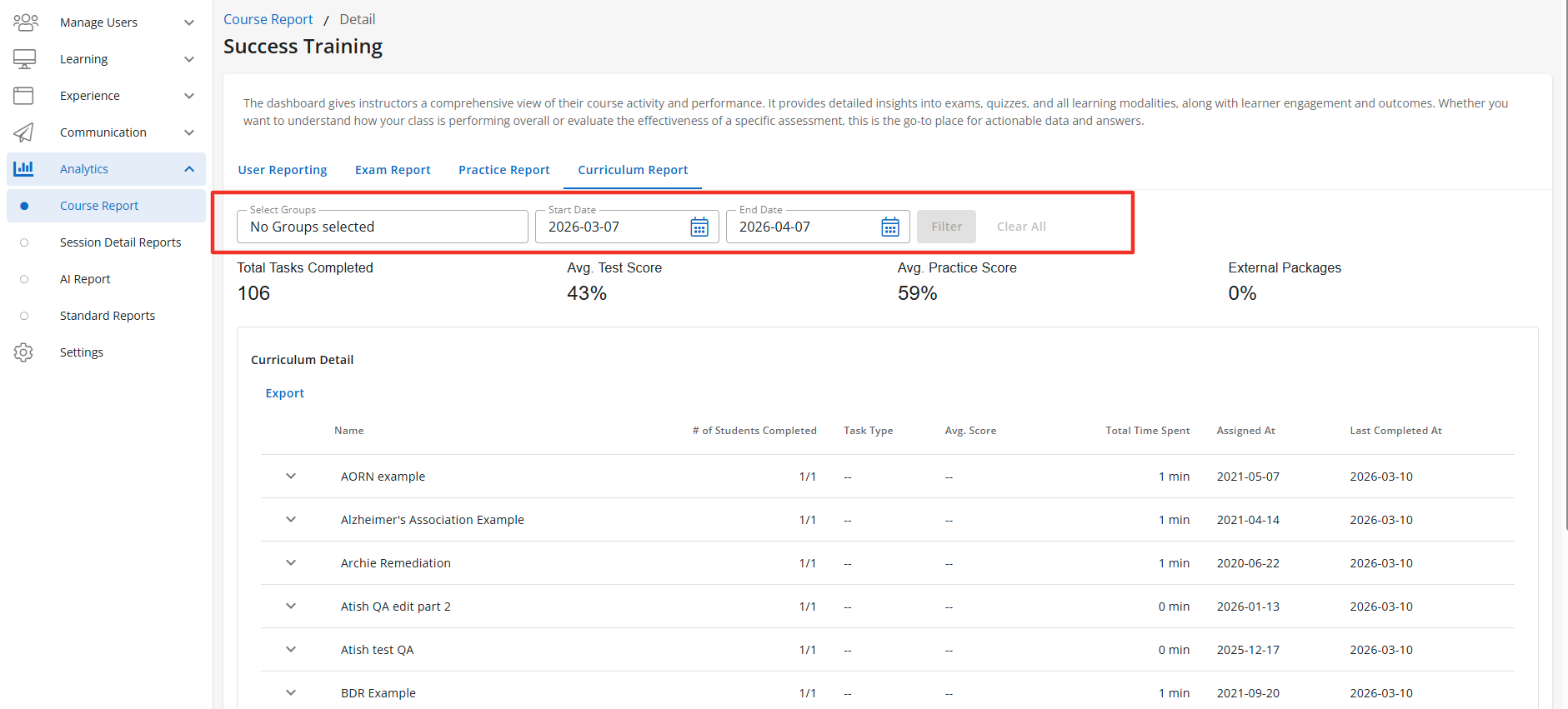Collapse the Analytics menu section

tap(189, 169)
